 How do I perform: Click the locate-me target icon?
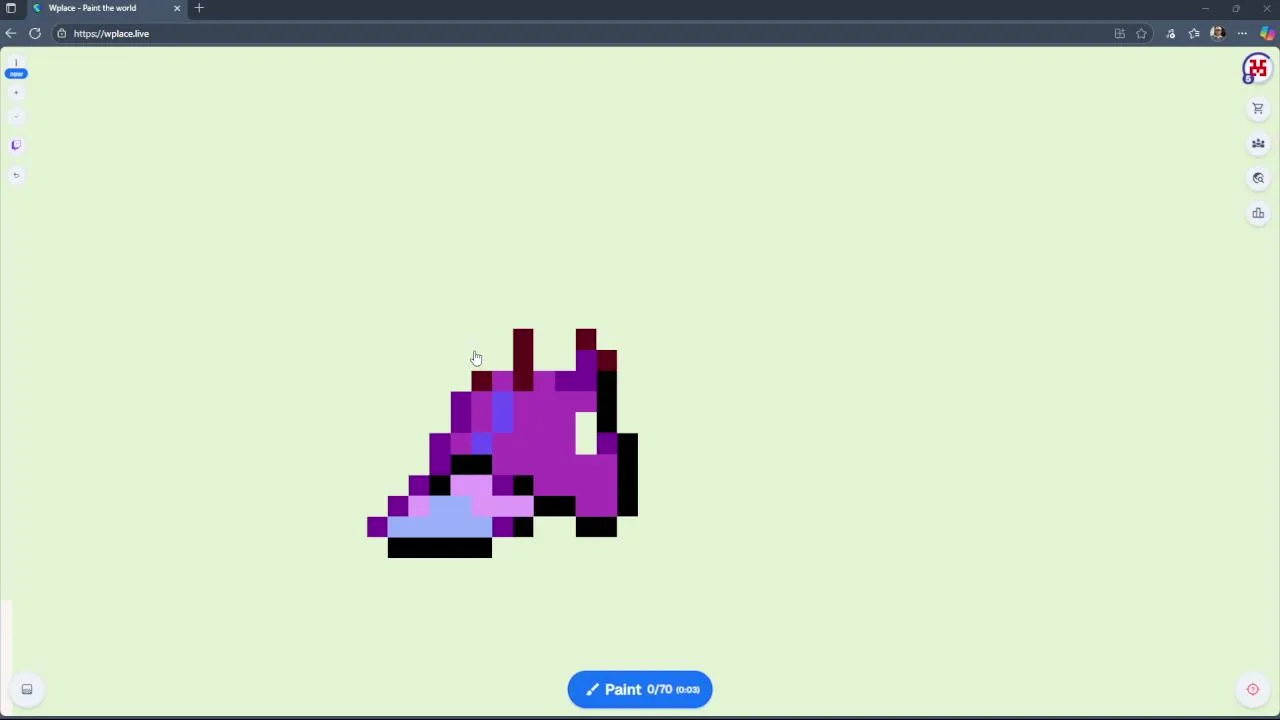pos(1252,689)
